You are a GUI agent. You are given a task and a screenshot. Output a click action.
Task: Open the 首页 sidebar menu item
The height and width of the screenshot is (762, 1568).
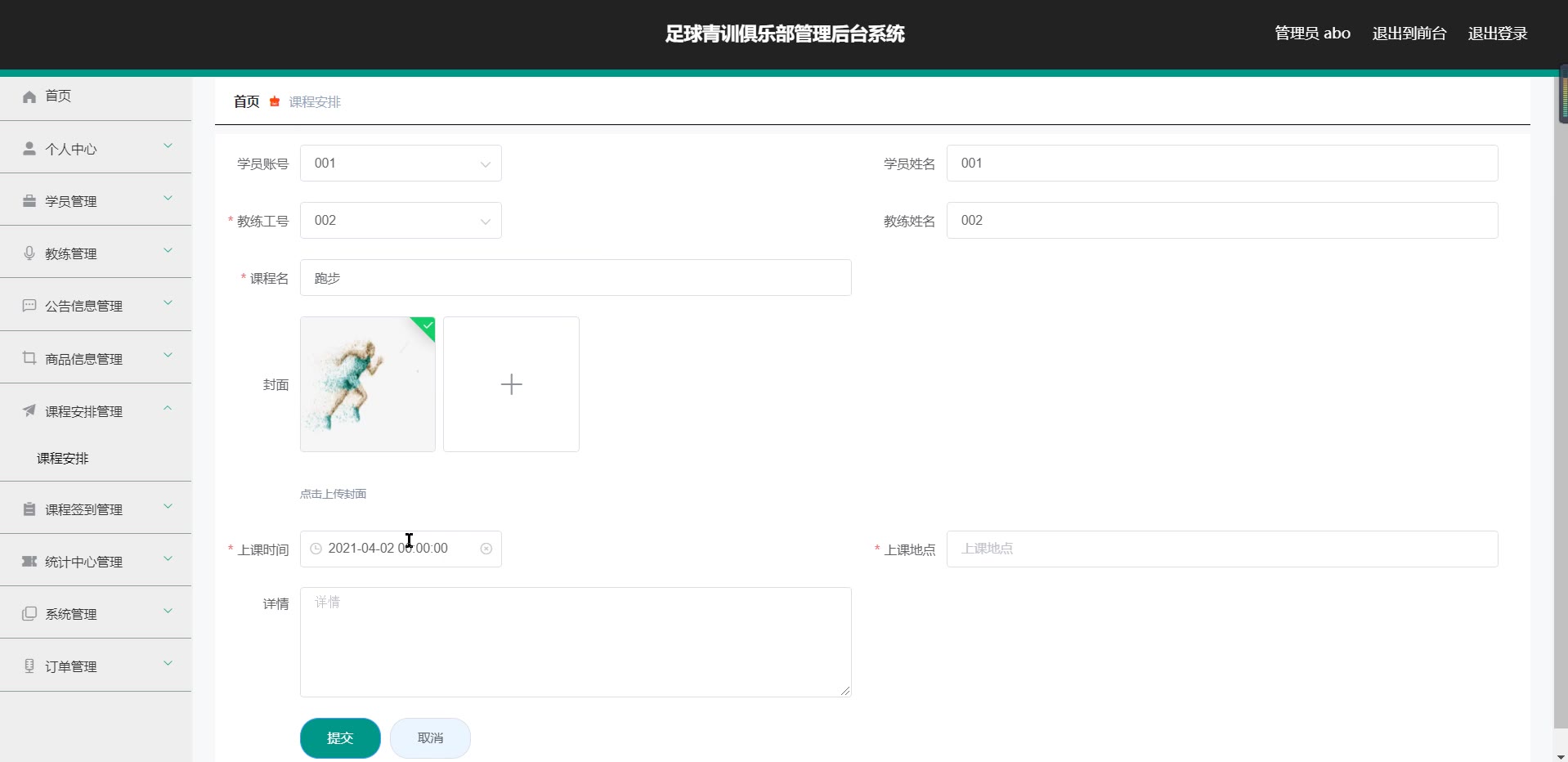point(96,96)
